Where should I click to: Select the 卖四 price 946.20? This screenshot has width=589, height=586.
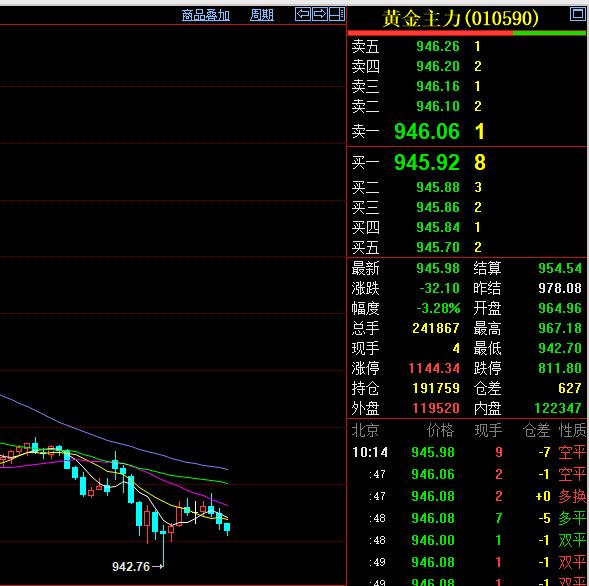pos(438,66)
